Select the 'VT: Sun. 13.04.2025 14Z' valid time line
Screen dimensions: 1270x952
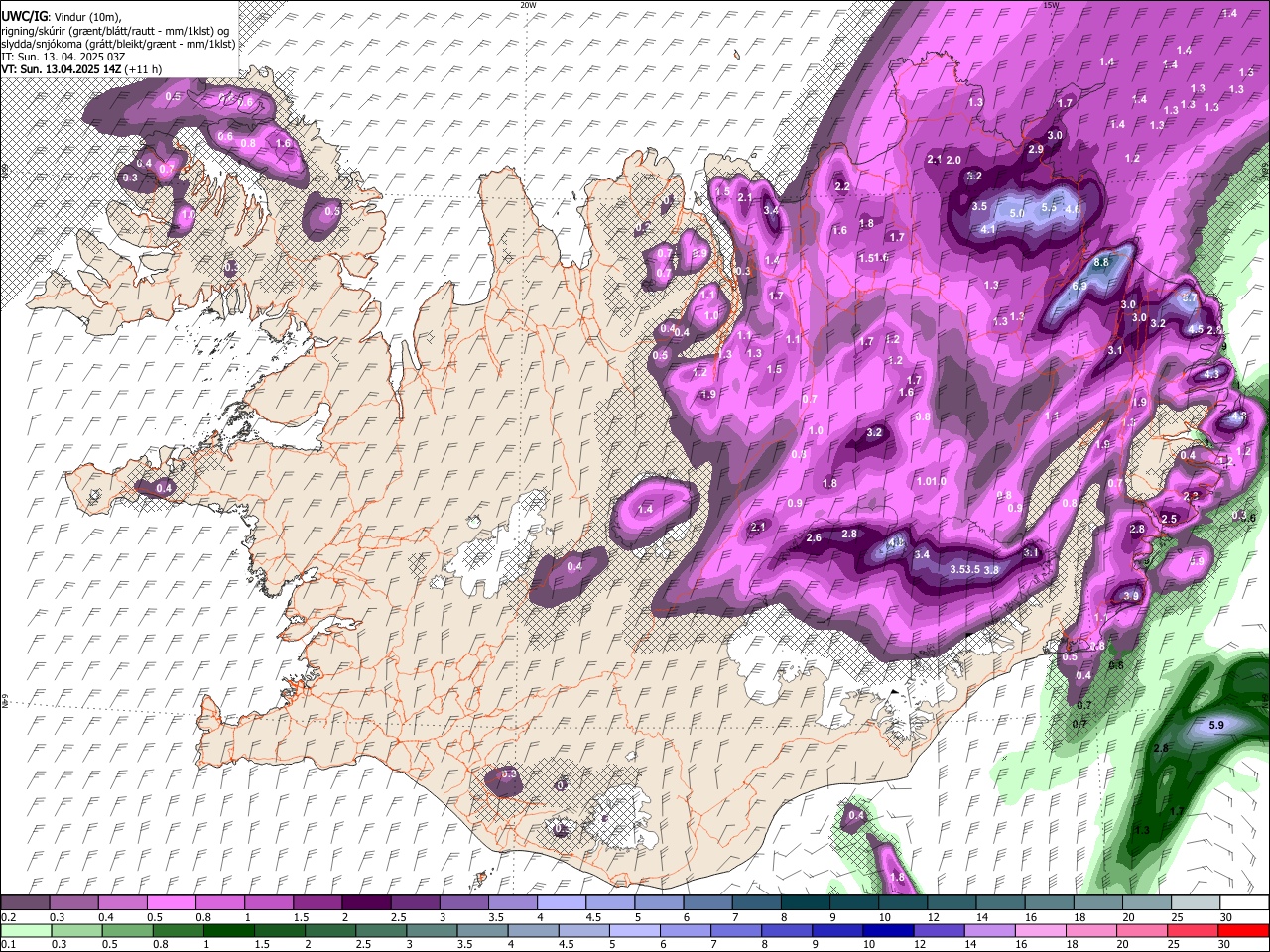(81, 69)
